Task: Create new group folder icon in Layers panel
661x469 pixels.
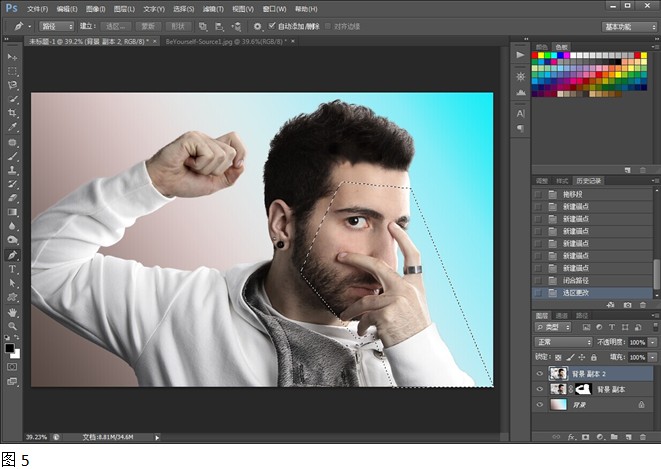Action: pos(614,437)
